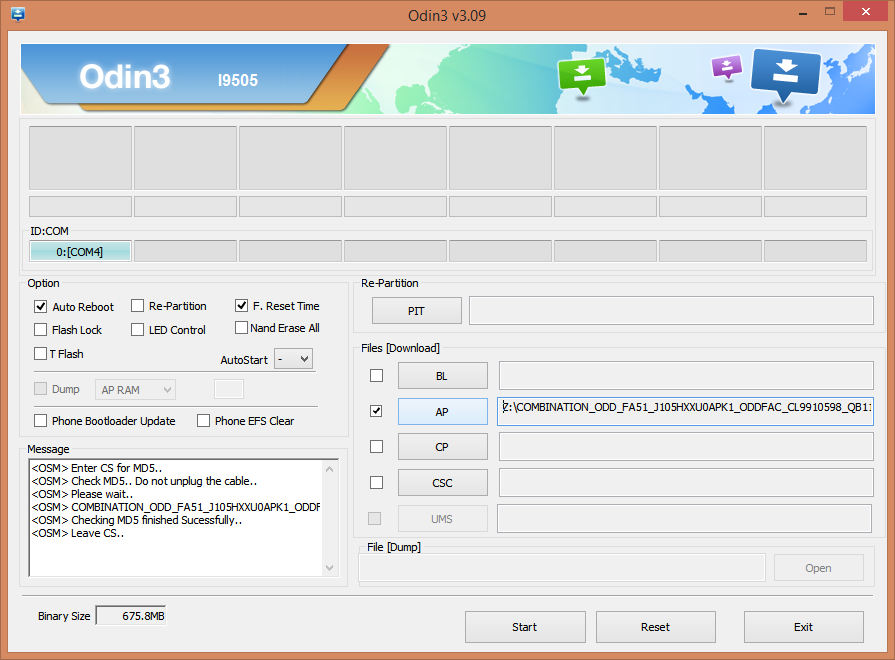Click the AP file button
Image resolution: width=895 pixels, height=660 pixels.
442,412
